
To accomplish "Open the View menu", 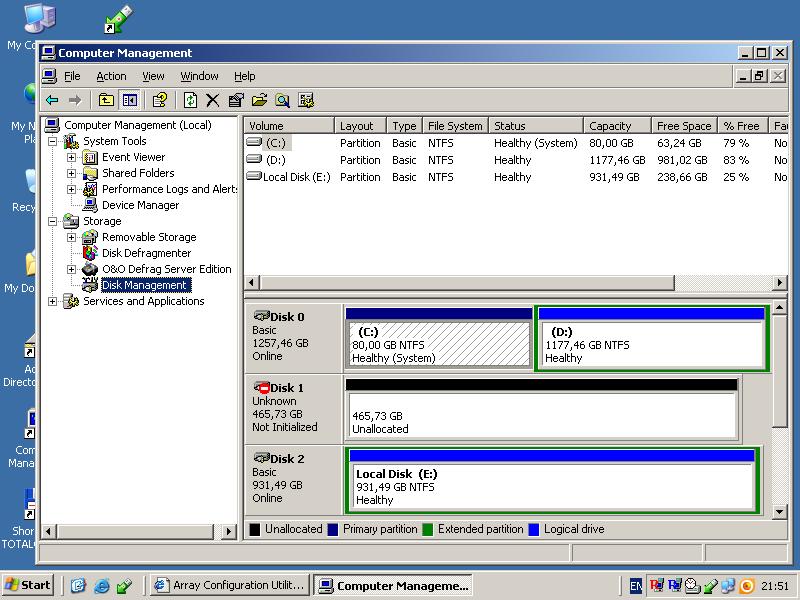I will [153, 76].
